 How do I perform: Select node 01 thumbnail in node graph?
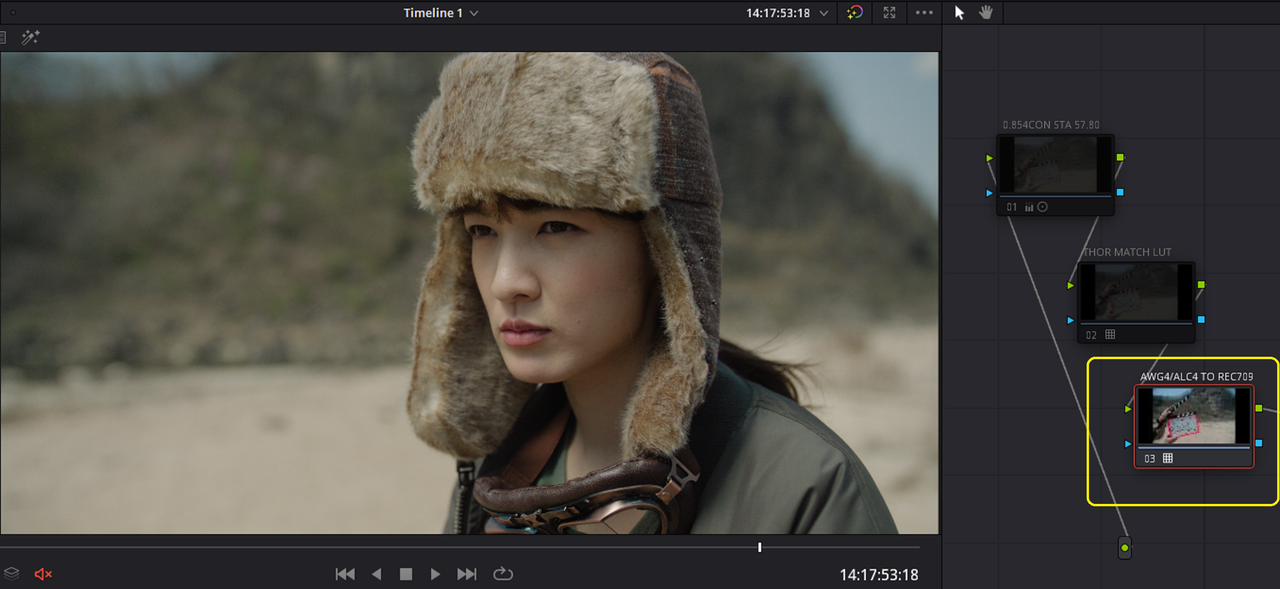[x=1054, y=165]
